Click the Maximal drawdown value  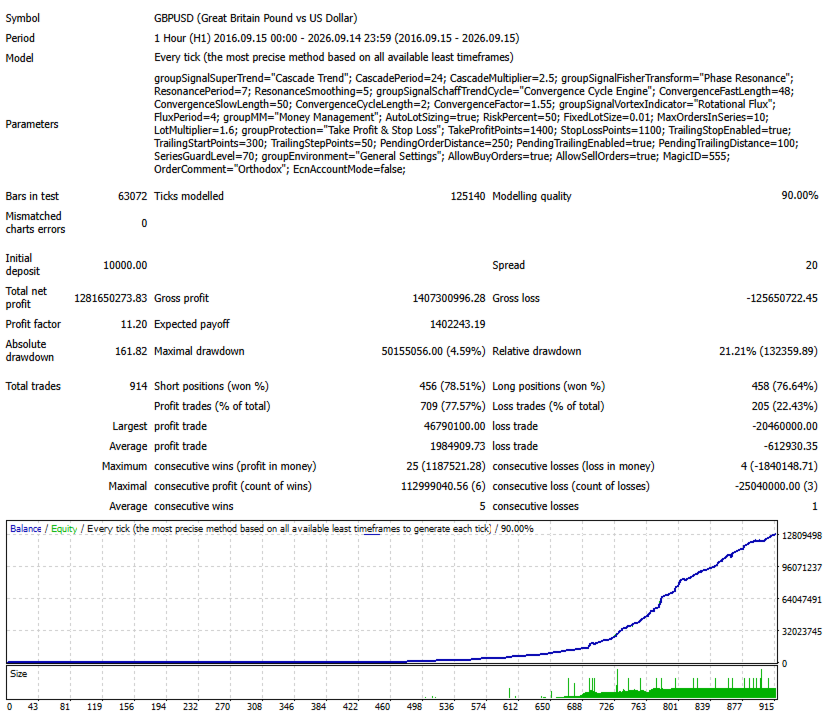(433, 351)
